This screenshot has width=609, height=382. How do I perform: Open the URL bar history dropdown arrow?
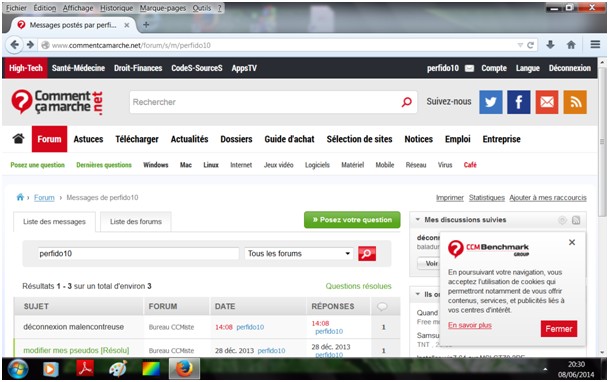[520, 45]
